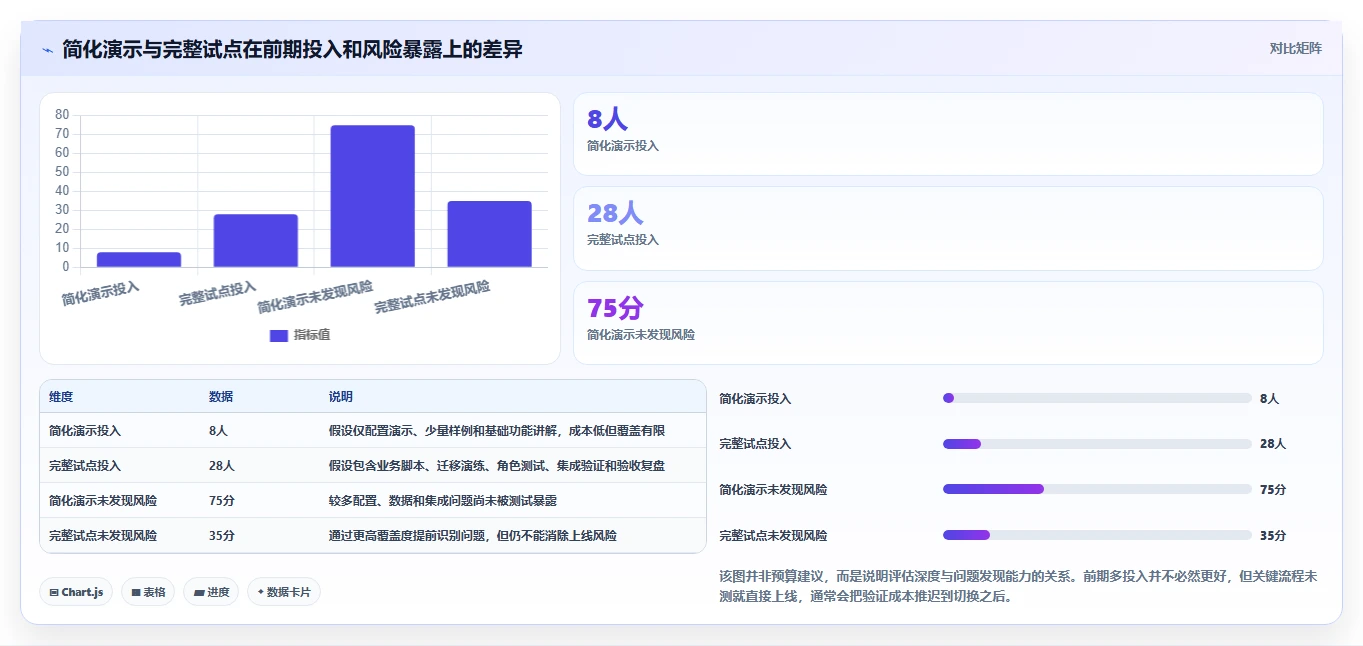Click the 完整试点未发现风险 bar in chart

pos(490,234)
